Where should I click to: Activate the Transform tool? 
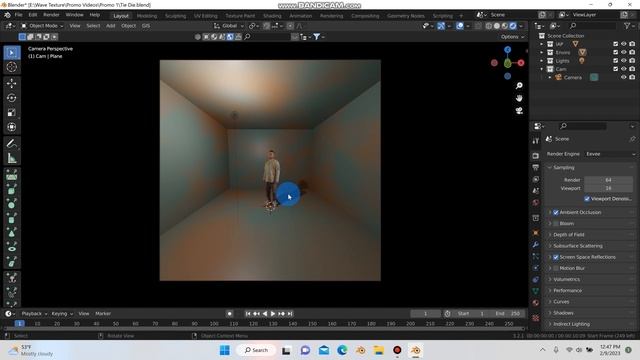tap(11, 127)
